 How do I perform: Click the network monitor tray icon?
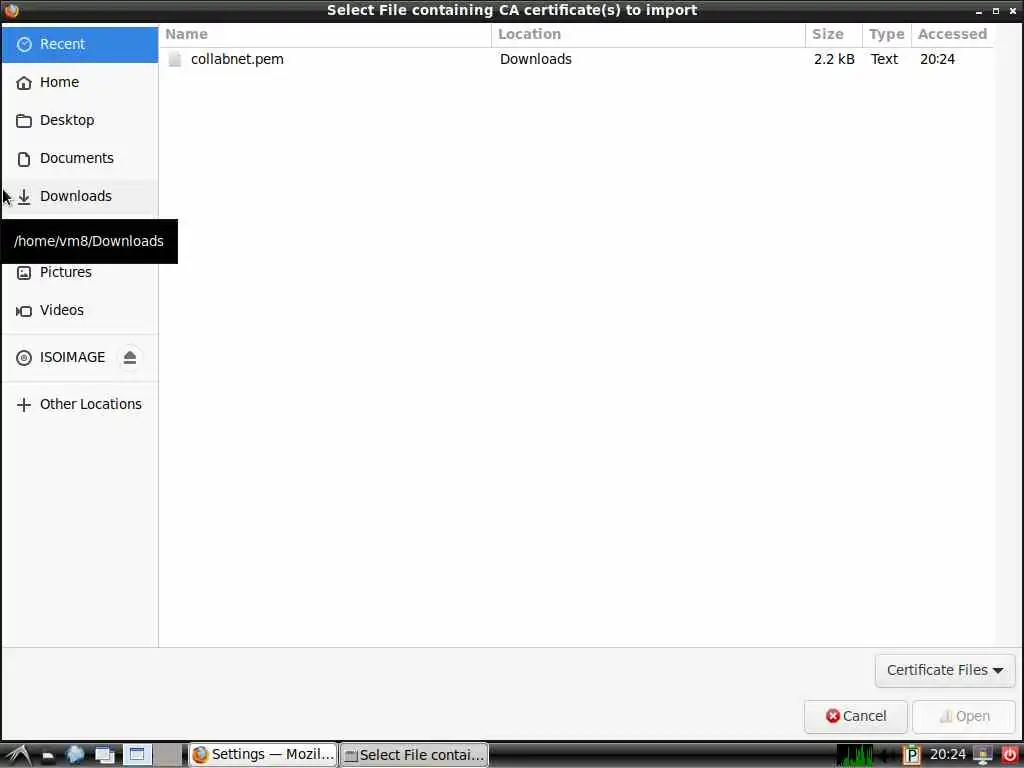[982, 756]
